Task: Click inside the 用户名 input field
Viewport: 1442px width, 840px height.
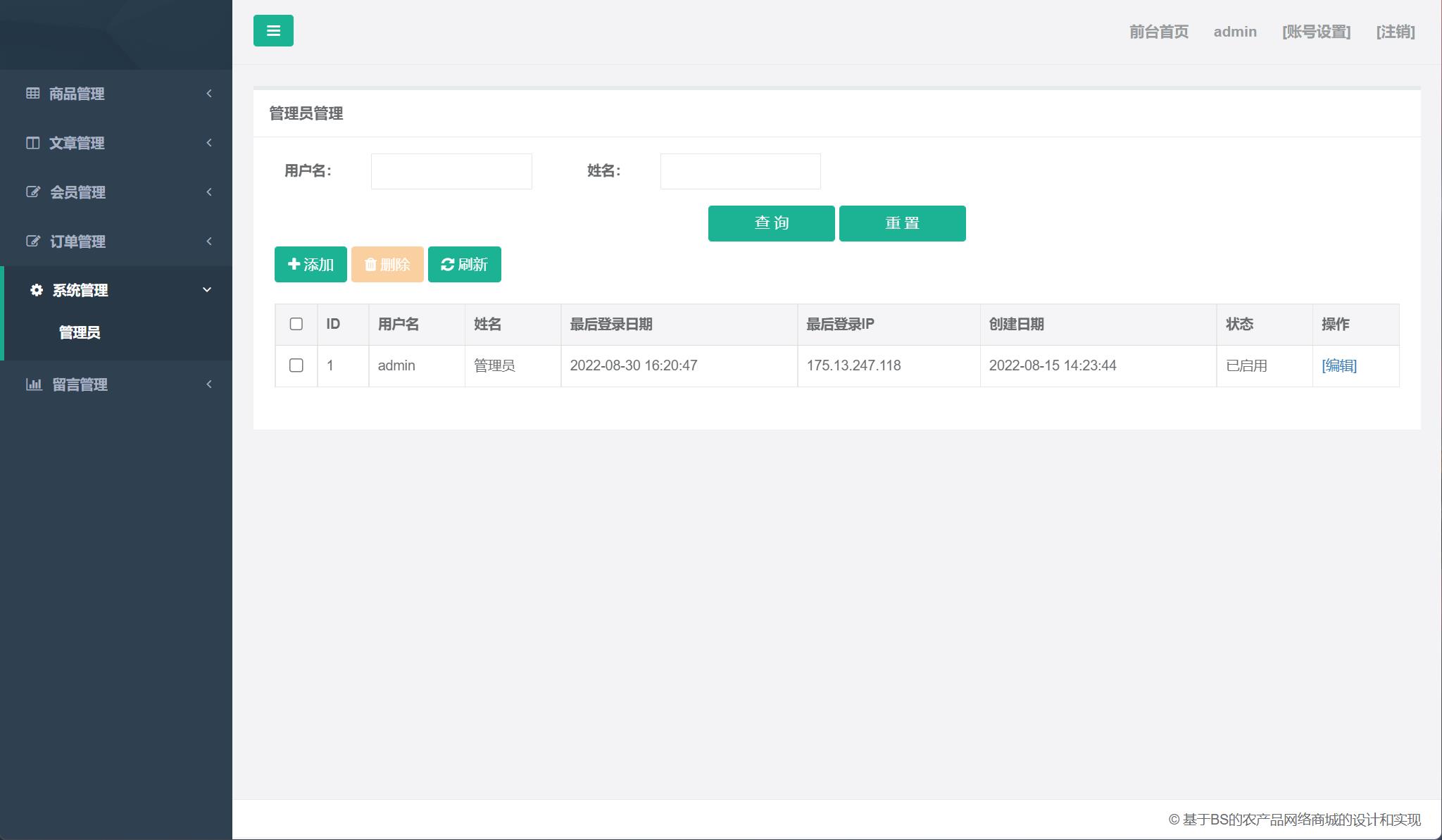Action: pyautogui.click(x=451, y=171)
